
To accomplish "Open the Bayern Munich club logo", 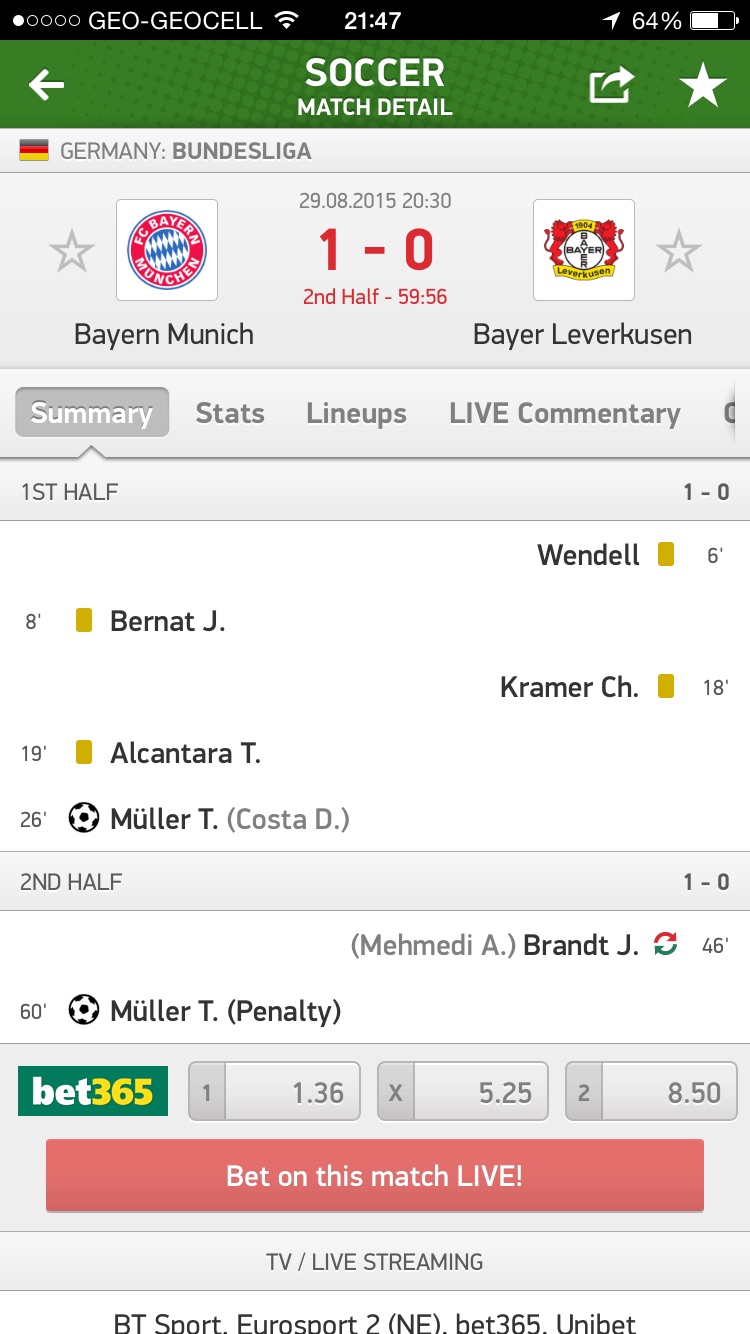I will [x=167, y=250].
